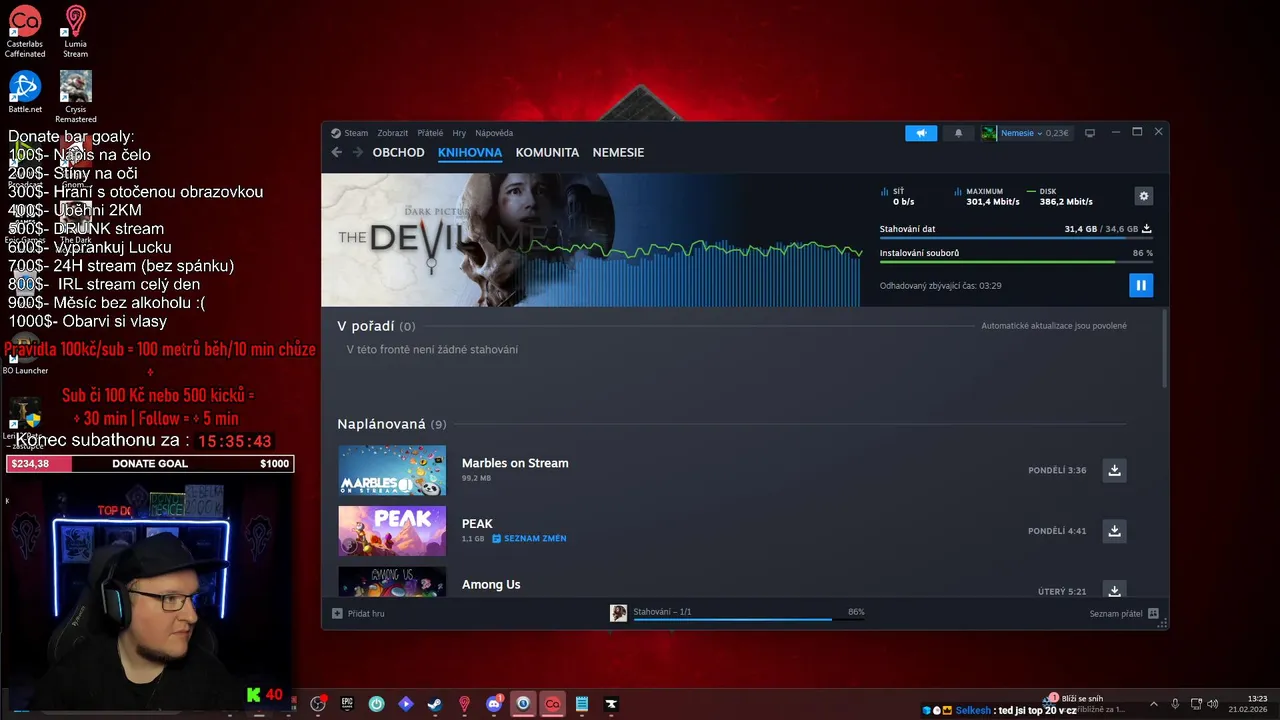Click the SÍŤ 0 b/s stat
The height and width of the screenshot is (720, 1280).
tap(898, 196)
